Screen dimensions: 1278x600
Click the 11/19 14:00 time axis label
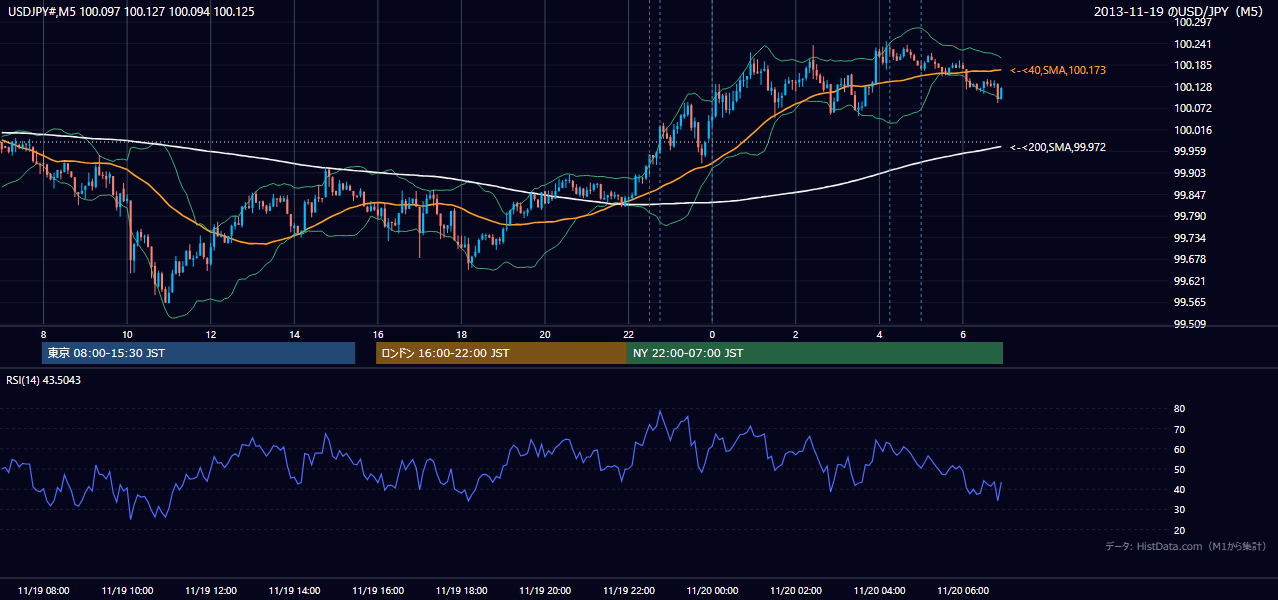point(294,591)
